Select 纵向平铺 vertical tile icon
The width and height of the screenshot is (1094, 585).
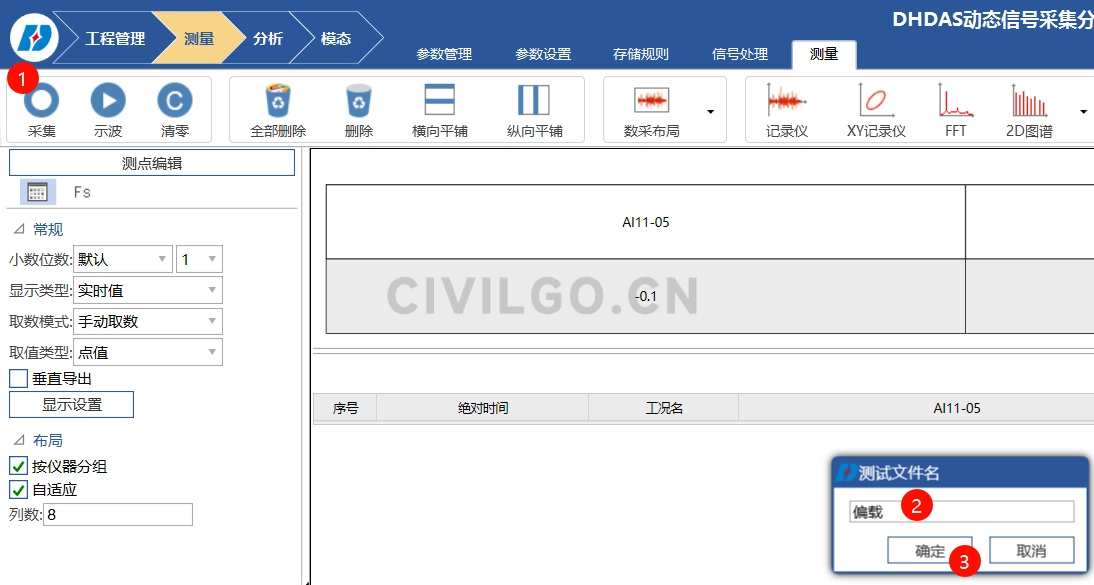coord(534,101)
